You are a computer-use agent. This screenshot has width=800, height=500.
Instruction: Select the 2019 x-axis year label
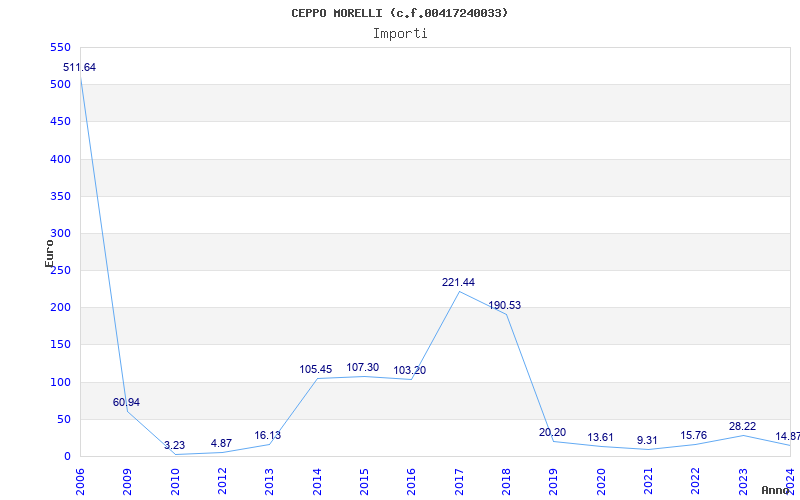(554, 482)
